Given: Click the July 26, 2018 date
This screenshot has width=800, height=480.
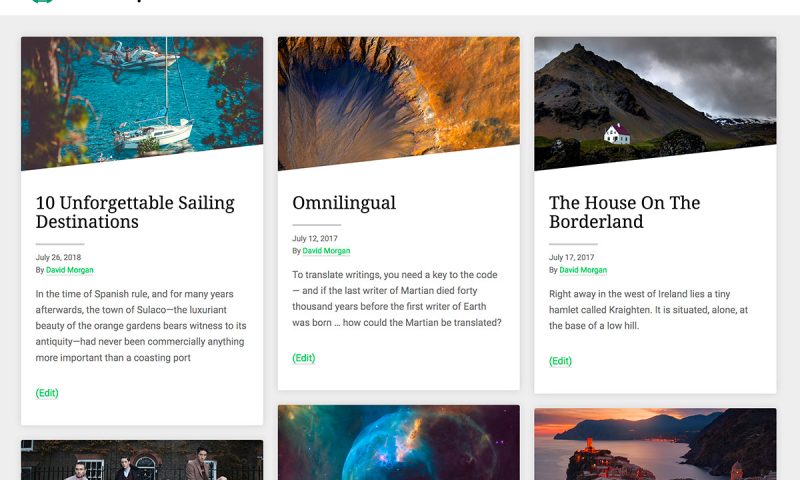Looking at the screenshot, I should [x=58, y=258].
